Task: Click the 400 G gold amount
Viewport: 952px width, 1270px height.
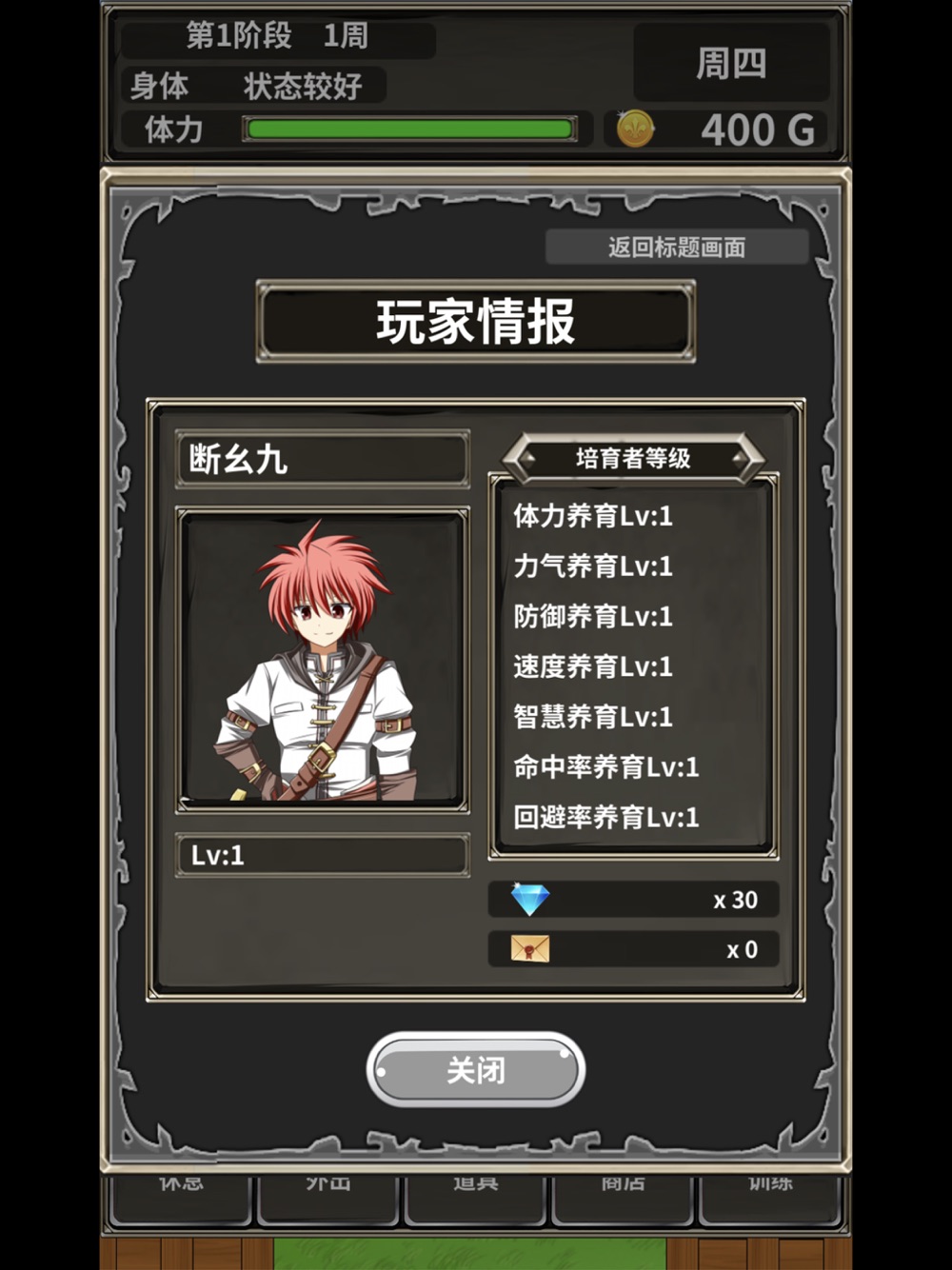Action: (758, 129)
